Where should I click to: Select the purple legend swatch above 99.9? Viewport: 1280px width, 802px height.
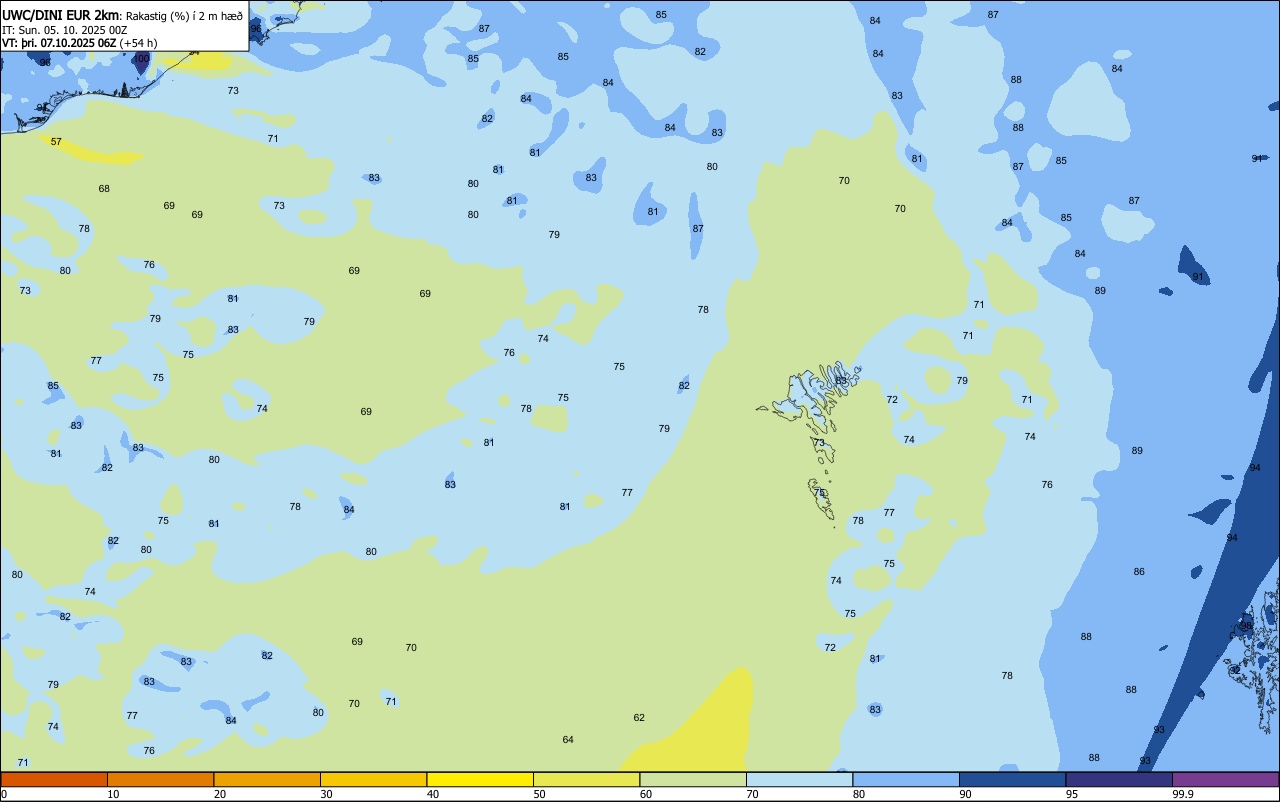[1225, 779]
